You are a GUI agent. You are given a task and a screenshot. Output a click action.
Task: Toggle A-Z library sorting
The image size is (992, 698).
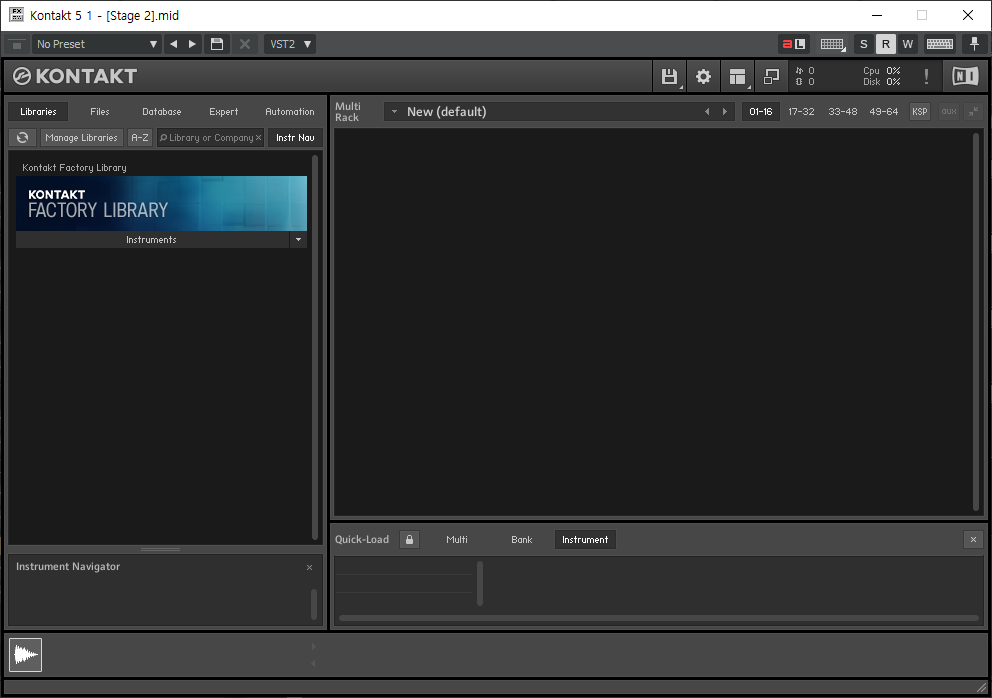click(140, 137)
